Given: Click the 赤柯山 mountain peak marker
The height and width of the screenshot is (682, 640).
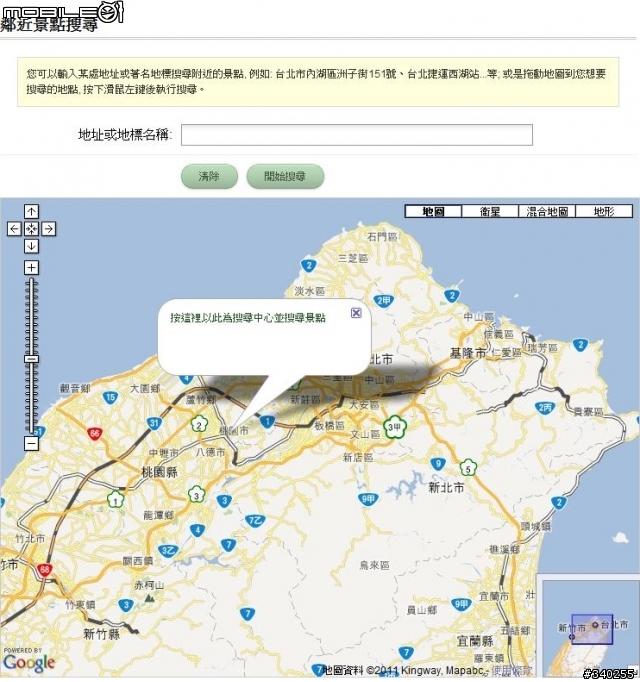Looking at the screenshot, I should tap(150, 598).
